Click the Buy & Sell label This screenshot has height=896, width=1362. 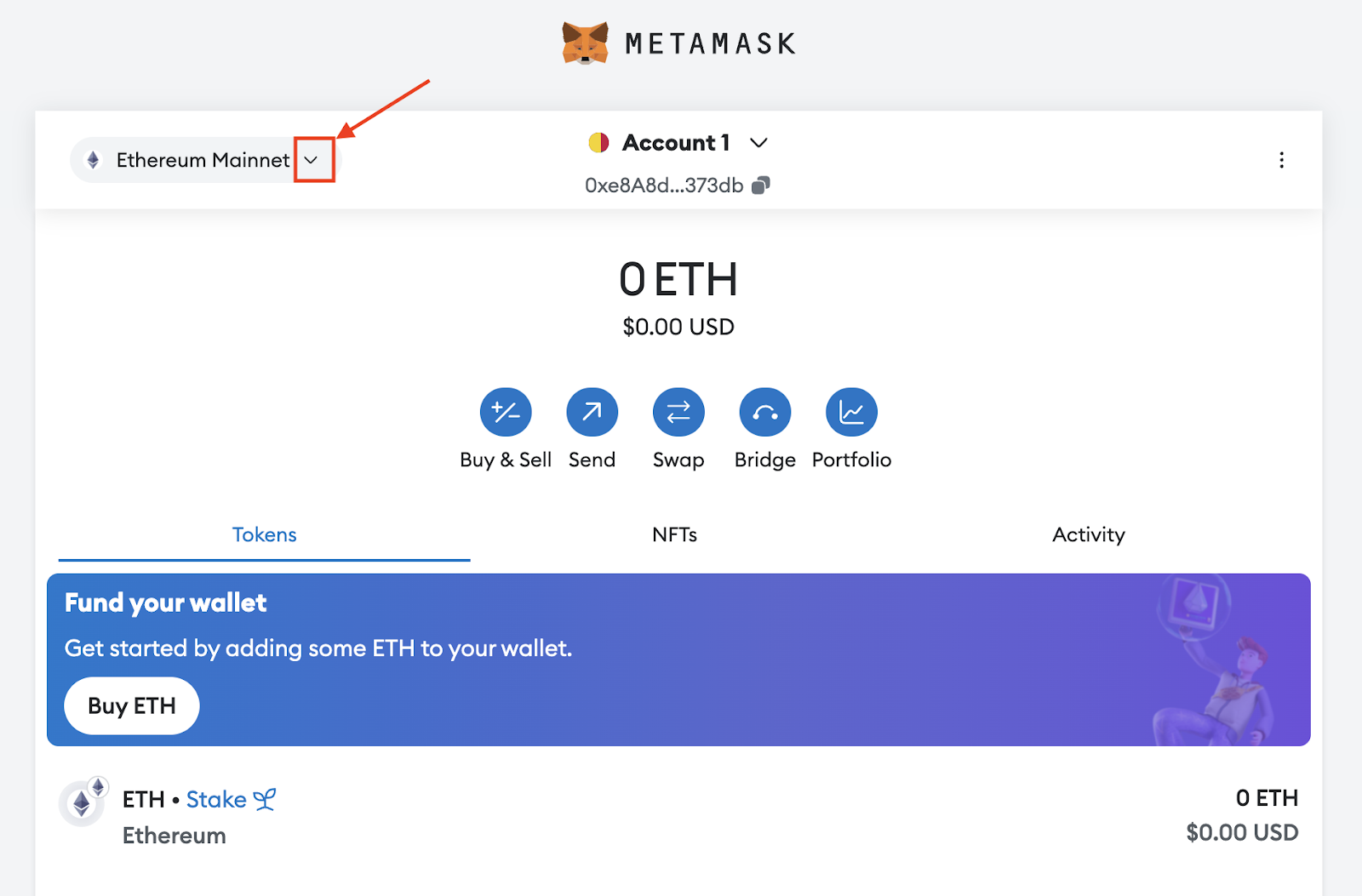[x=506, y=459]
